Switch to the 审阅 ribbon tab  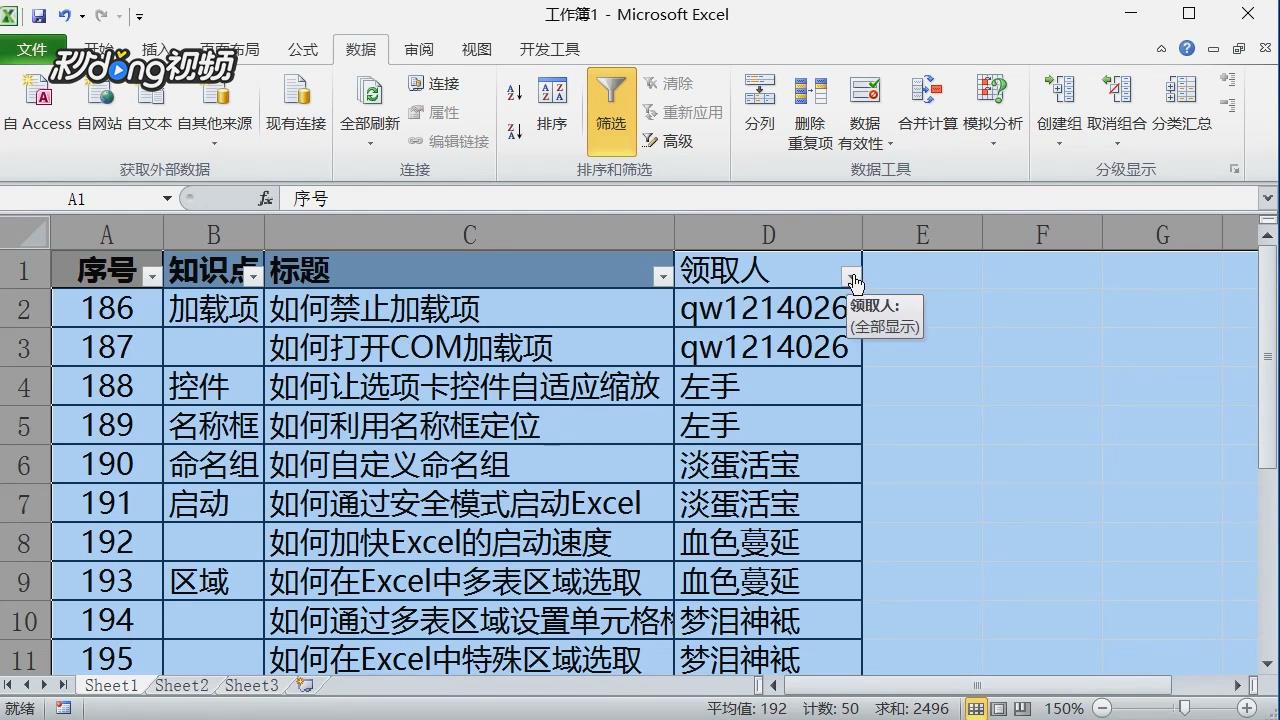click(x=419, y=49)
